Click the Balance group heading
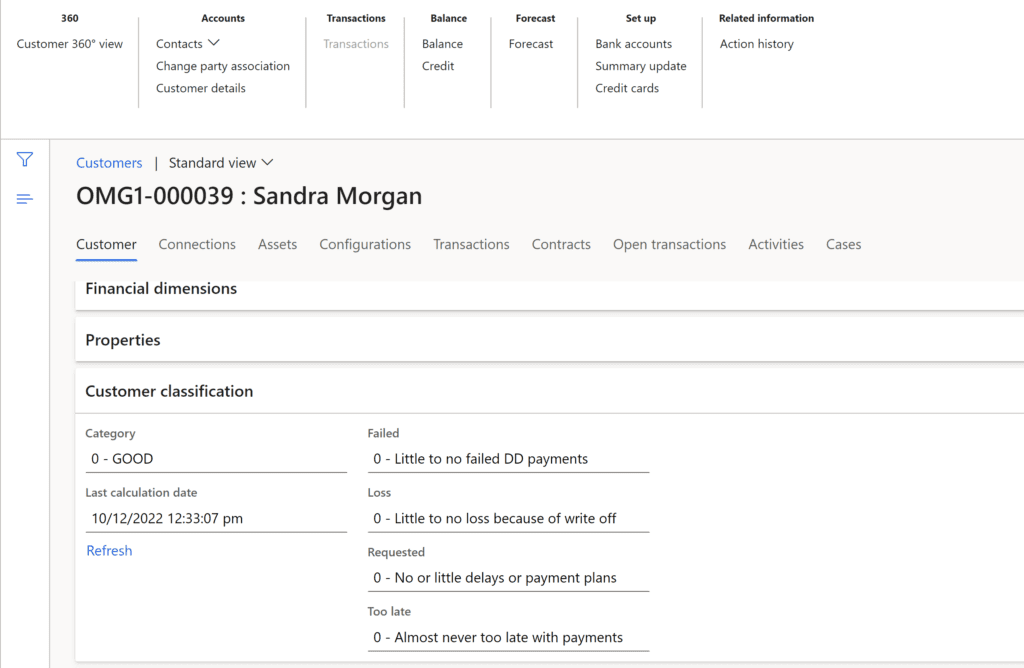1024x668 pixels. pos(449,18)
